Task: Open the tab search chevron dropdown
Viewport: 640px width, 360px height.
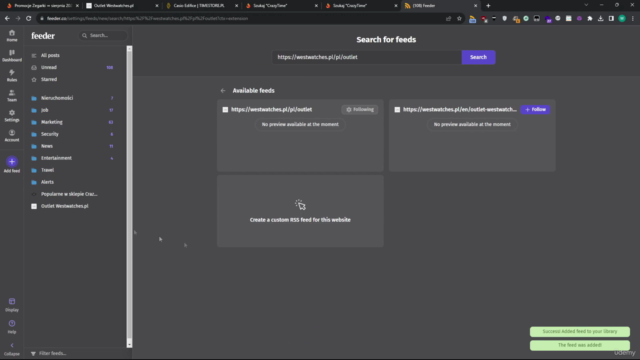Action: coord(586,5)
